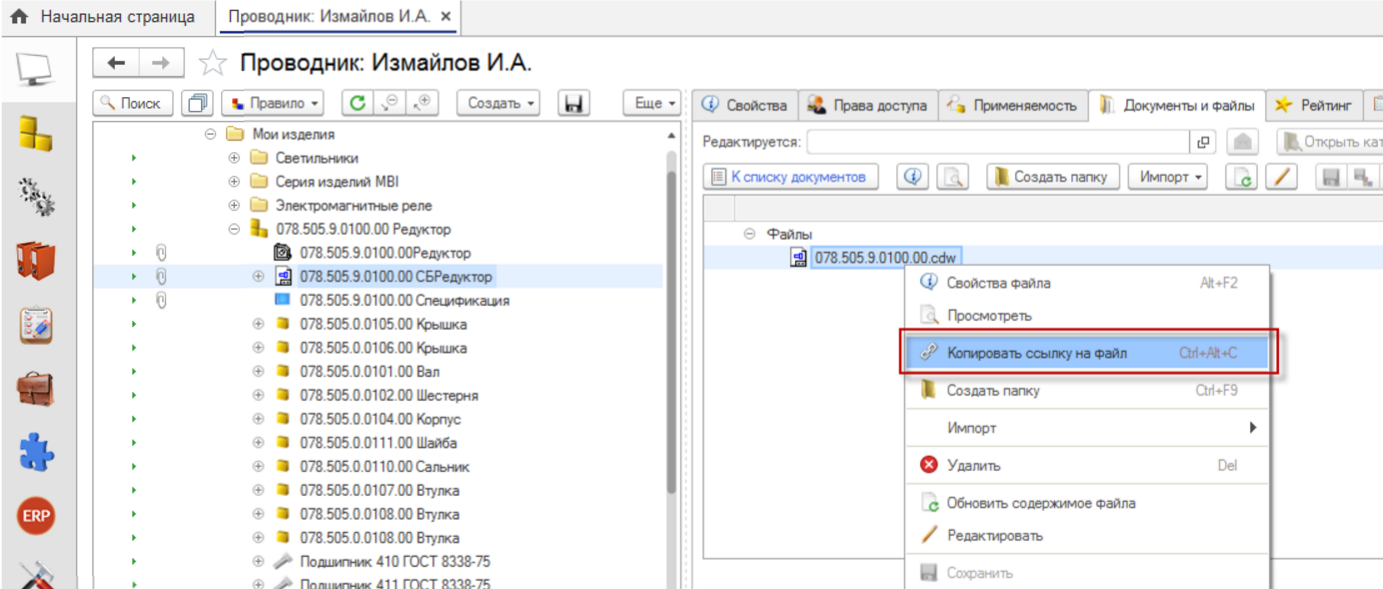The image size is (1383, 589).
Task: Click the pencil edit icon in the files toolbar
Action: tap(1280, 177)
